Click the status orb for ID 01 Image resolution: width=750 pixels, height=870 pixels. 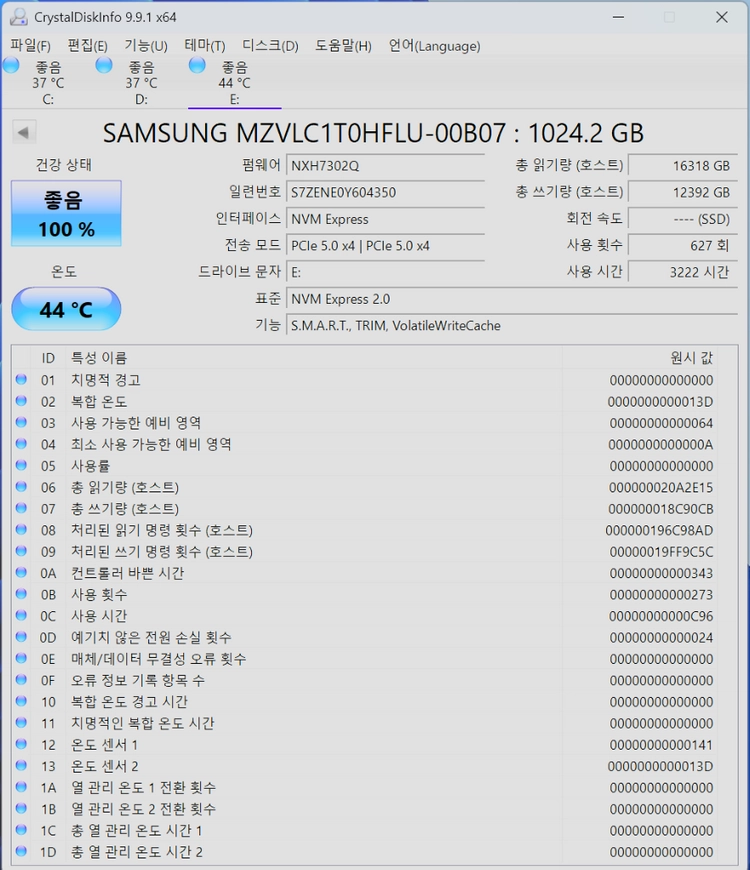(x=21, y=380)
